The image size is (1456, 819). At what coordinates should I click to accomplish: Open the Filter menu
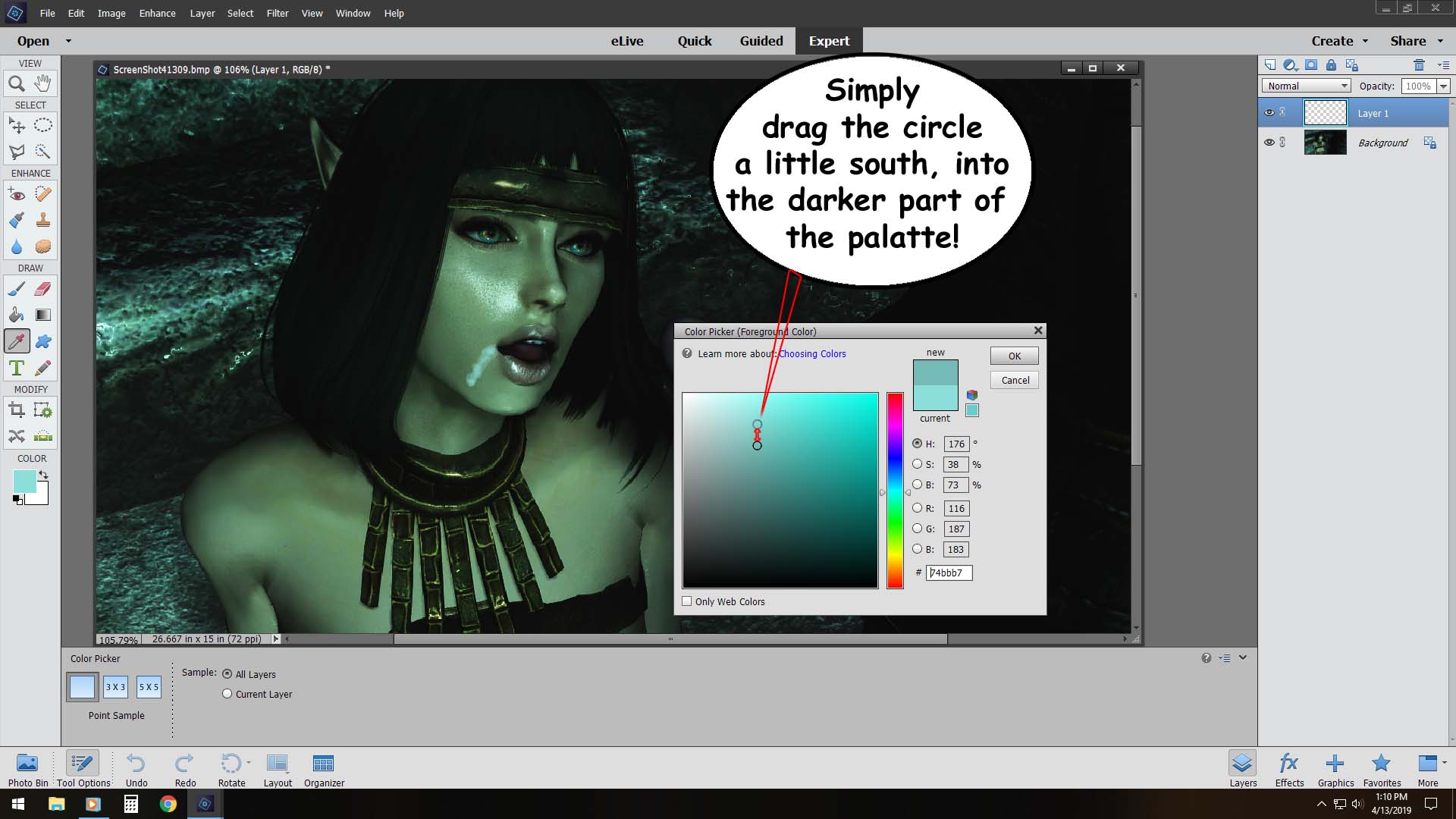coord(278,13)
